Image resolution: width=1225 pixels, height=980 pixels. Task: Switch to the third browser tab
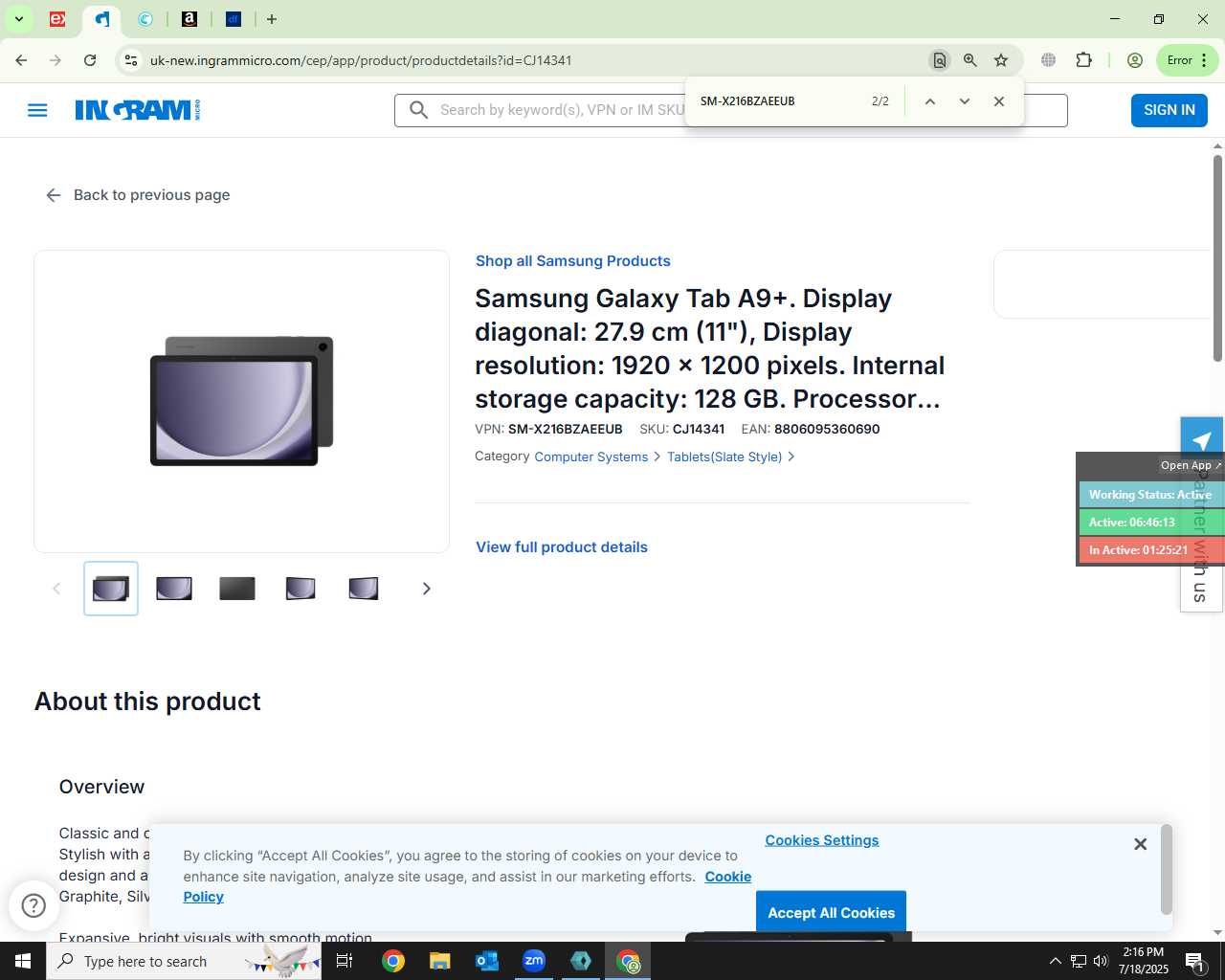pyautogui.click(x=145, y=19)
